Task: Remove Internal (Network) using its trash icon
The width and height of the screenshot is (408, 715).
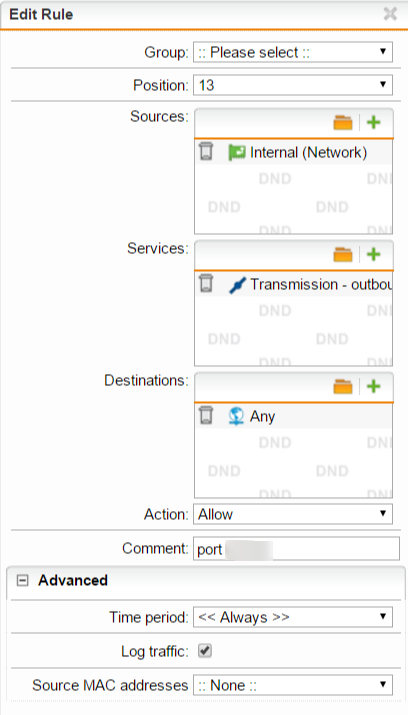Action: click(206, 151)
